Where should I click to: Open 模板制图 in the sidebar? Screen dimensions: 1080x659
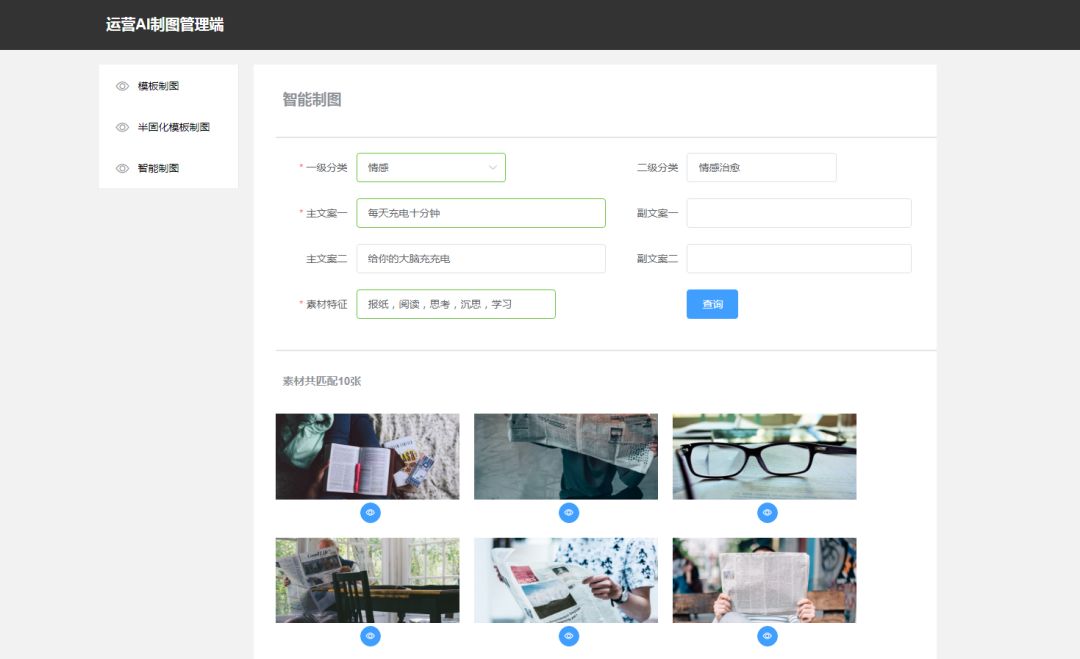click(x=158, y=86)
